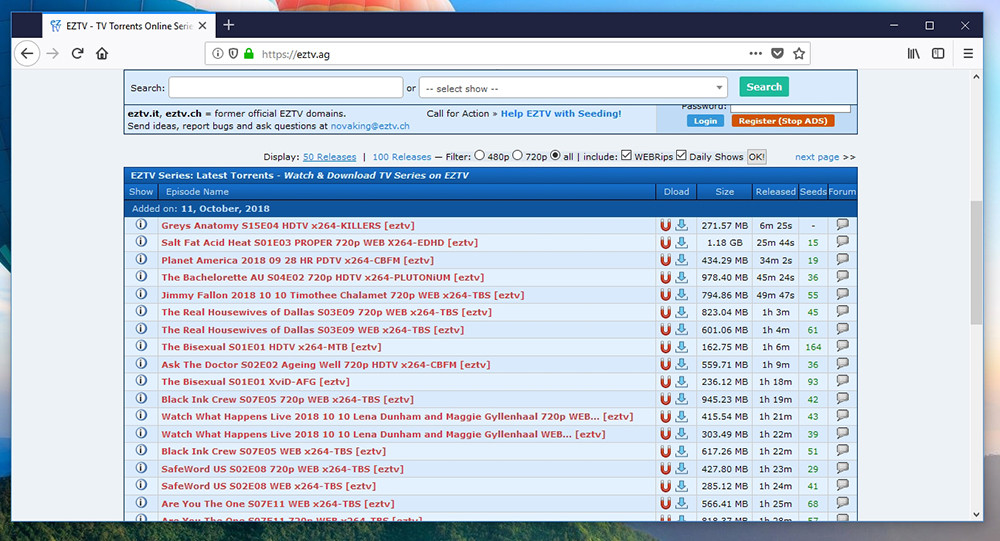Download torrent file for Salt Fat Acid Heat
The height and width of the screenshot is (541, 1000).
681,242
